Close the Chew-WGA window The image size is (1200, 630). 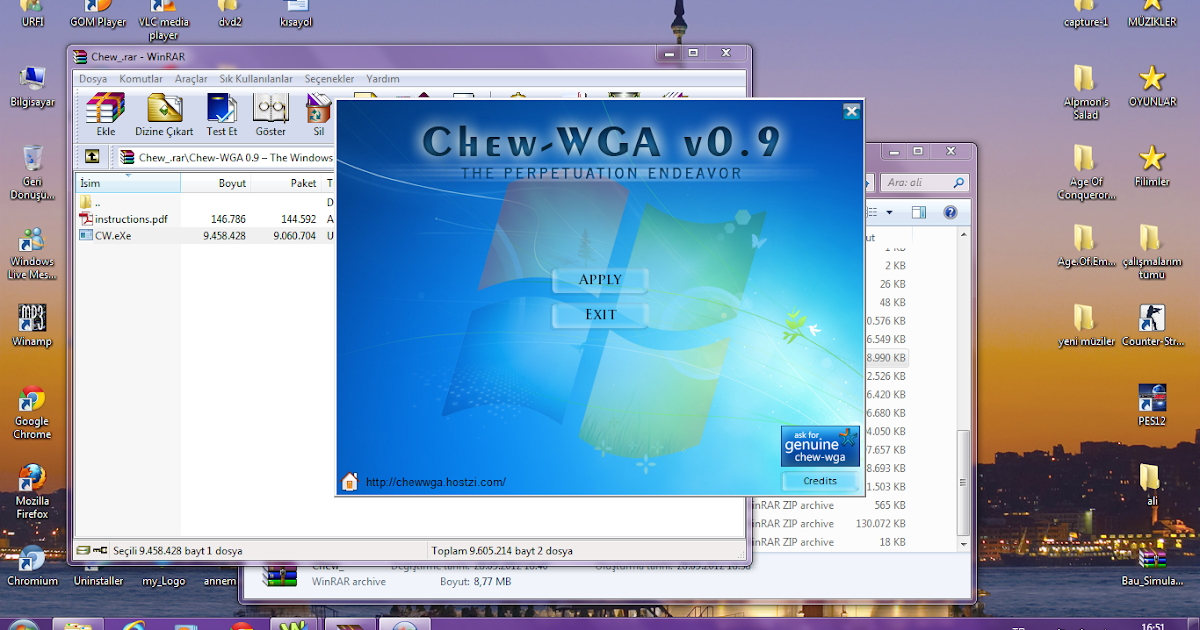(851, 111)
